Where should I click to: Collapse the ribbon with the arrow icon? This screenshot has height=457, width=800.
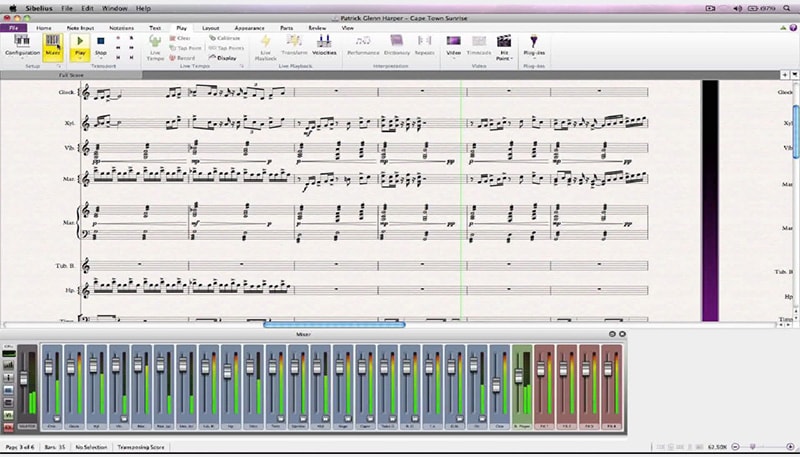(x=784, y=28)
